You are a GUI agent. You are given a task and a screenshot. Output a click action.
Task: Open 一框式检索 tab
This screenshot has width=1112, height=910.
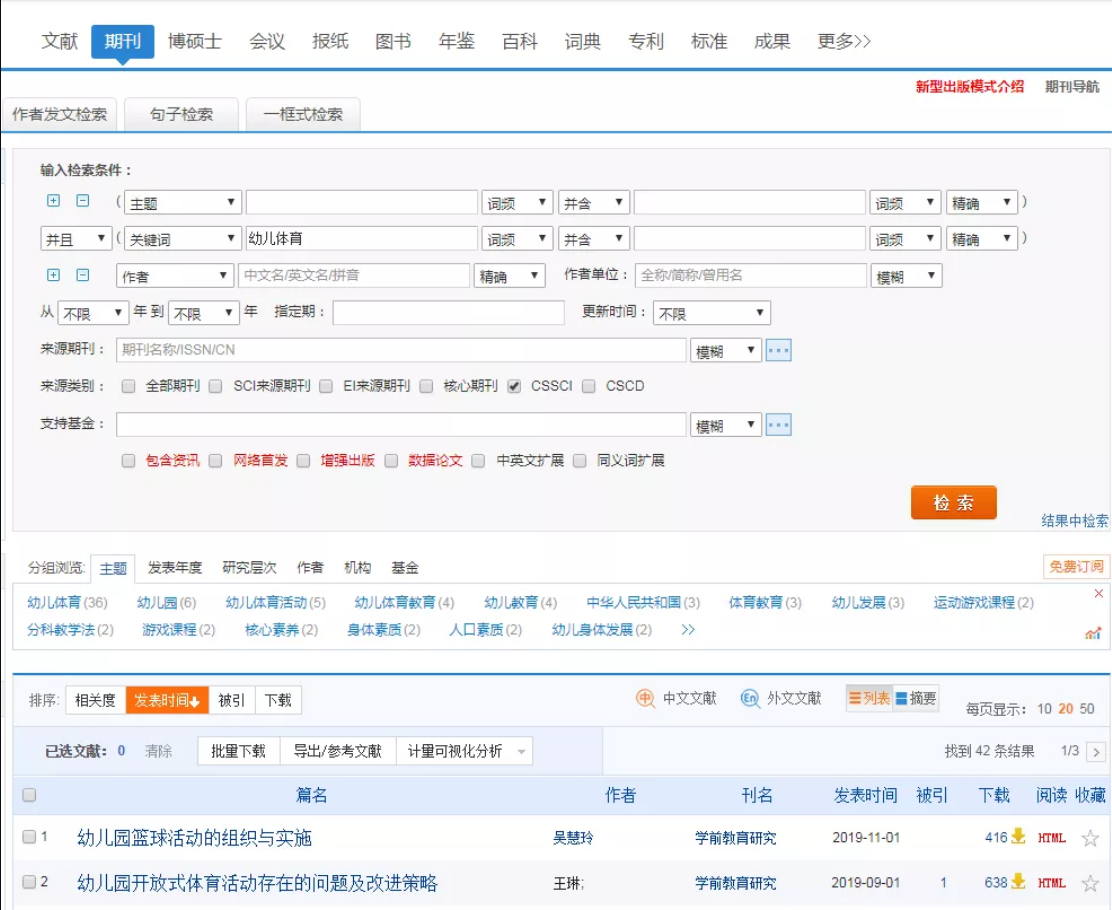tap(304, 114)
